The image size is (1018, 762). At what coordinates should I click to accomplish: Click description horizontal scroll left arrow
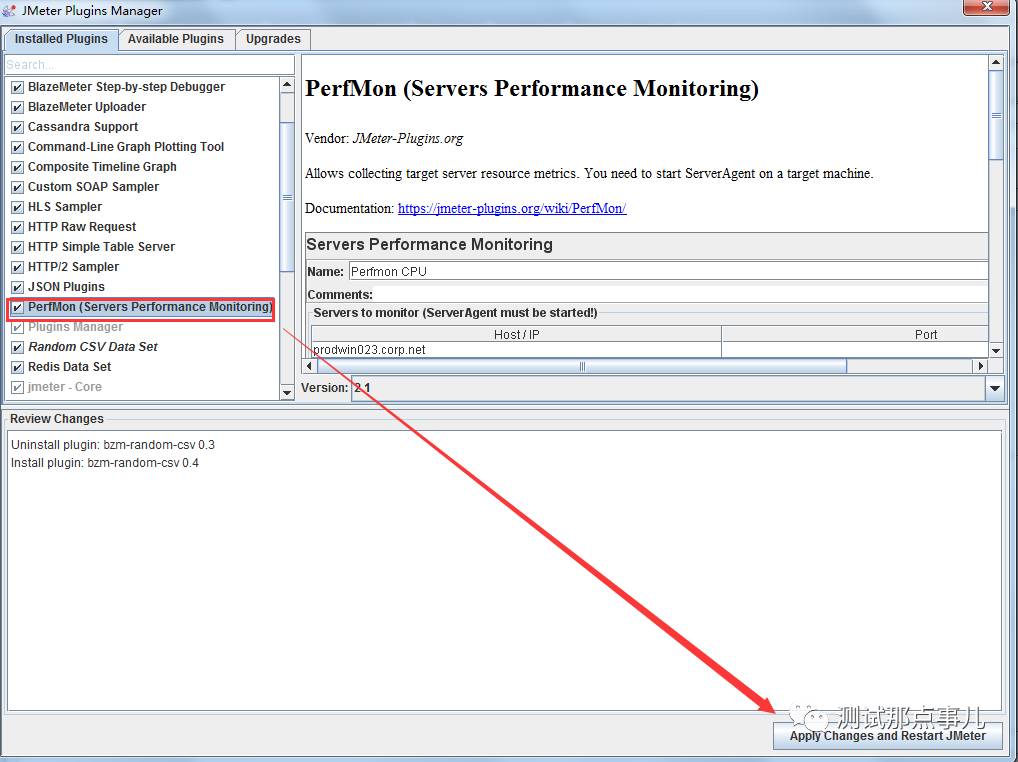coord(310,366)
